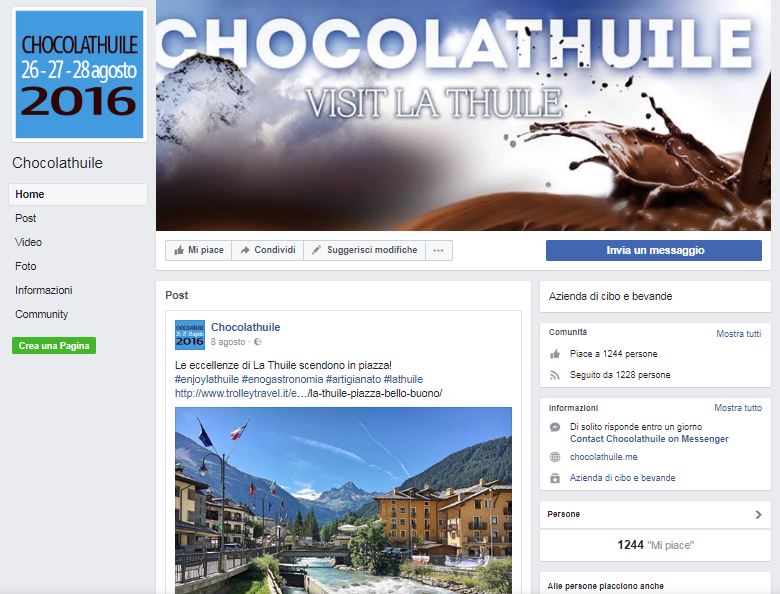
Task: Click the globe icon next to chocolathuile.me
Action: [555, 457]
